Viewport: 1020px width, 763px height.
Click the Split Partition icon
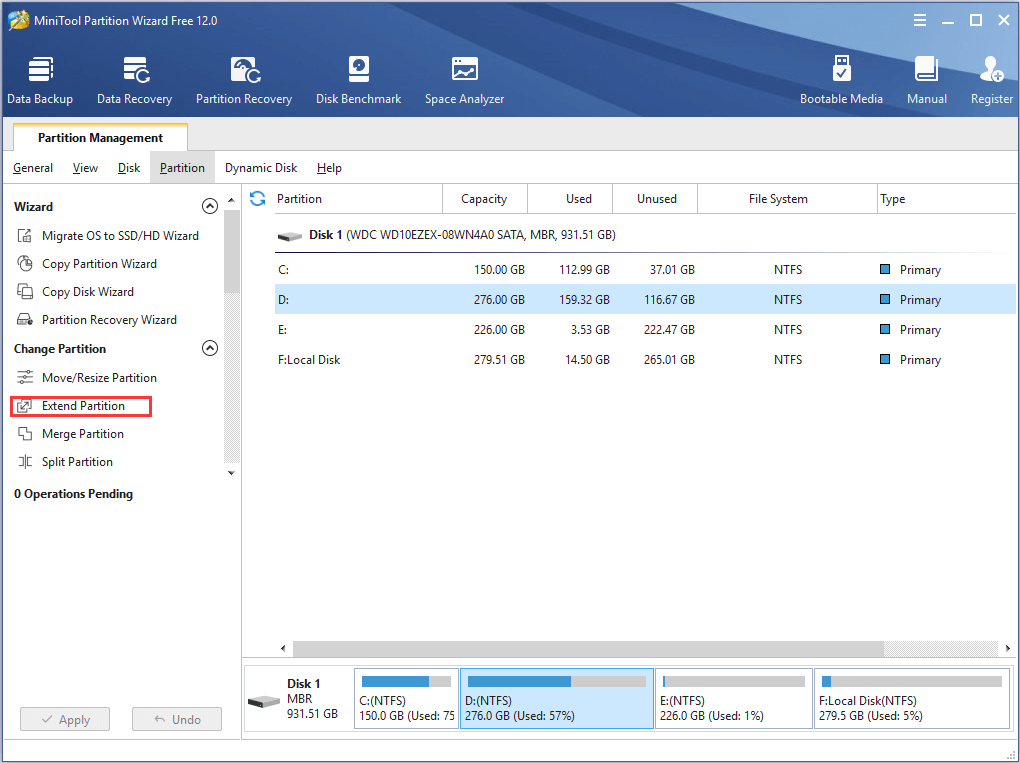pos(25,462)
